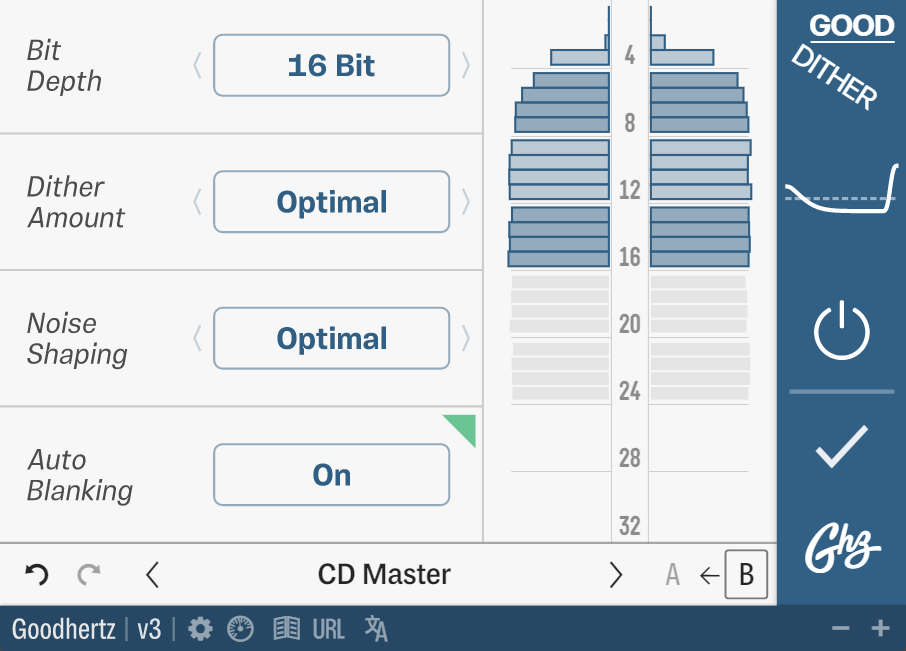Click the Noise Shaping label

(77, 339)
